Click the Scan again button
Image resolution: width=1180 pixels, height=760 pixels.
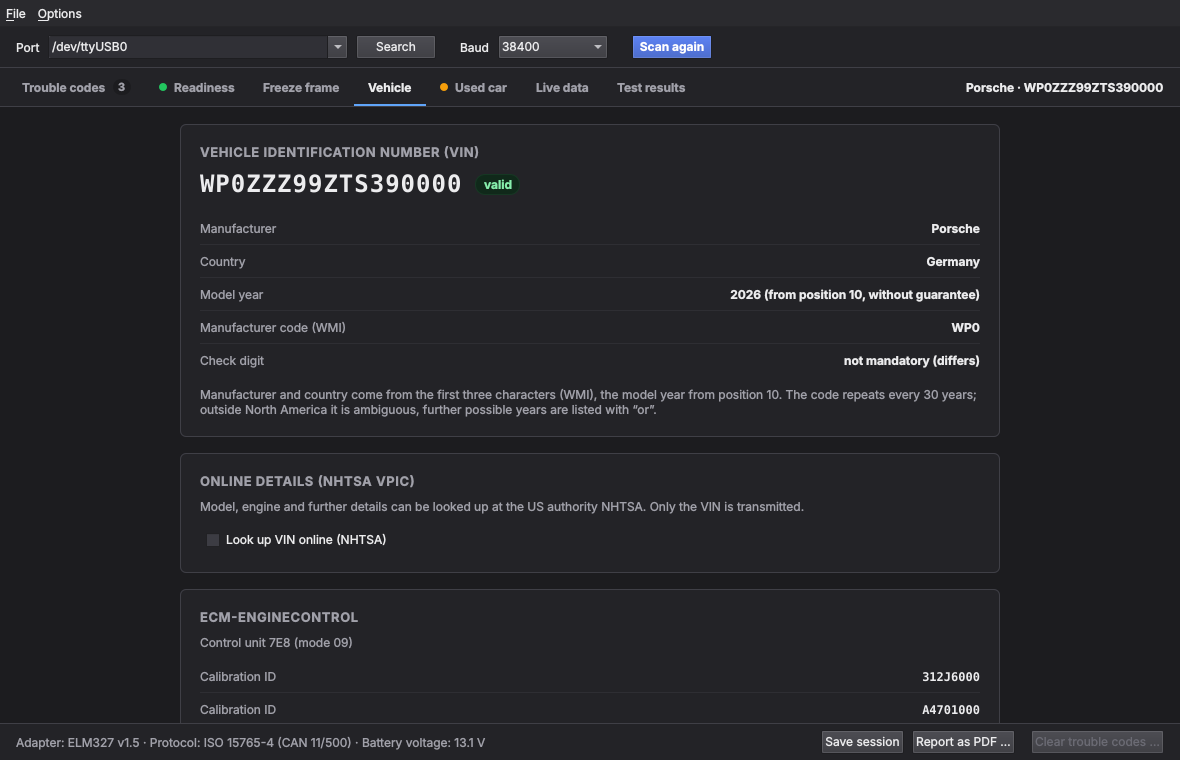pos(671,47)
